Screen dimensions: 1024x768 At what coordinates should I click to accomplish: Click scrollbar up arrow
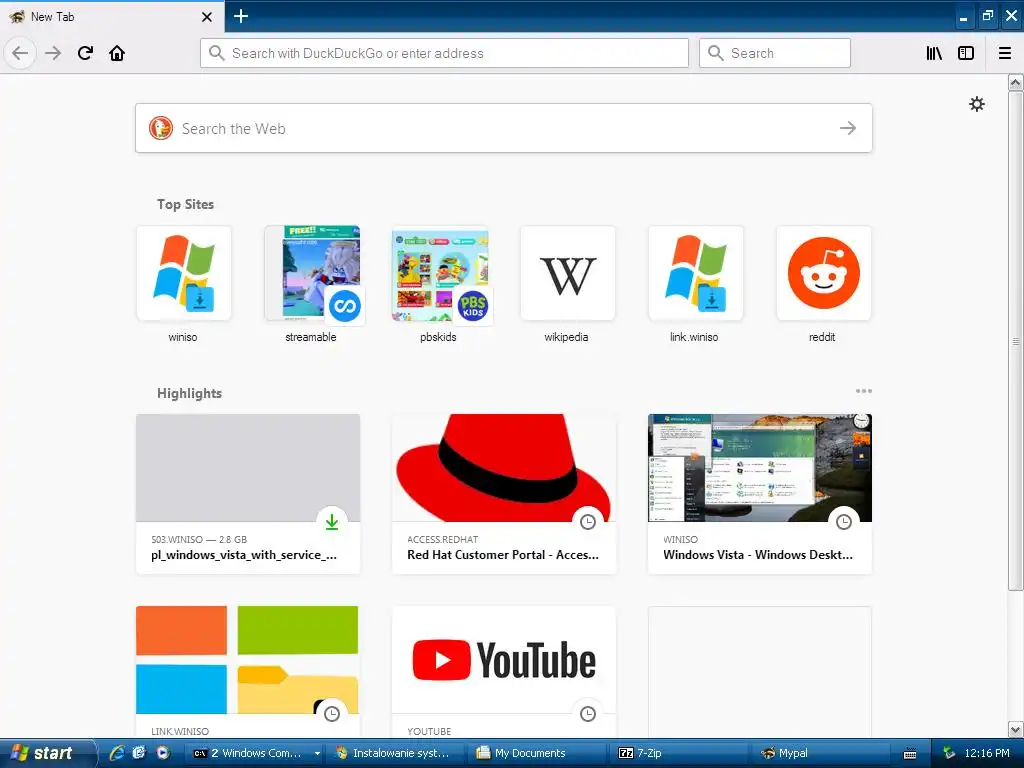[1016, 83]
